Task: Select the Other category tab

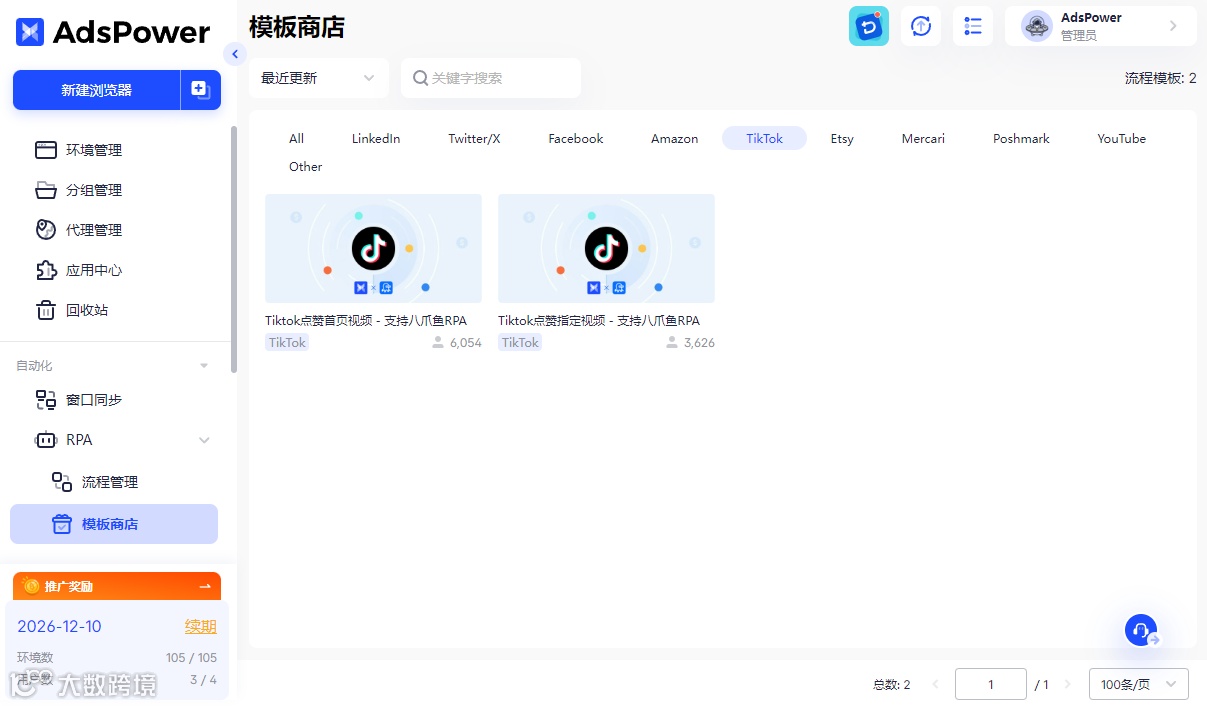Action: [x=306, y=167]
